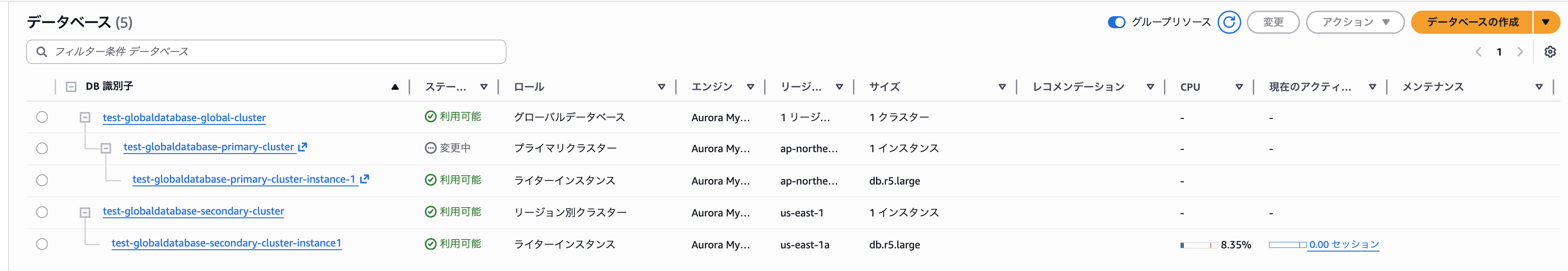Sort by DB 識別子 column arrow
1568x271 pixels.
(x=395, y=86)
